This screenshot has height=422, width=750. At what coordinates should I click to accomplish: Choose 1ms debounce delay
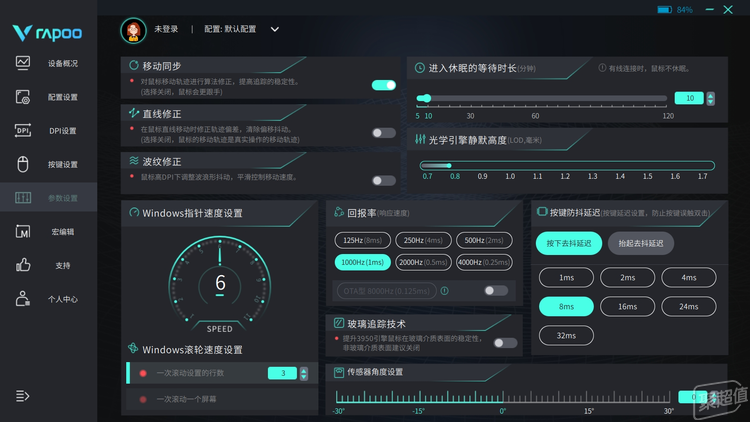coord(566,278)
